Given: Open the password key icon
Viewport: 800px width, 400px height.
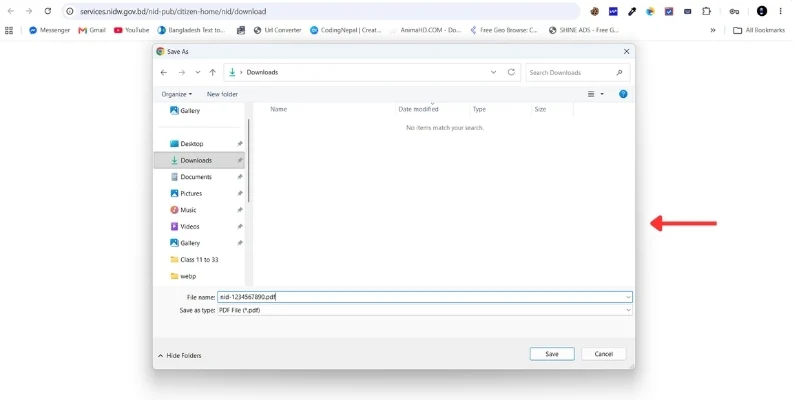Looking at the screenshot, I should coord(734,11).
